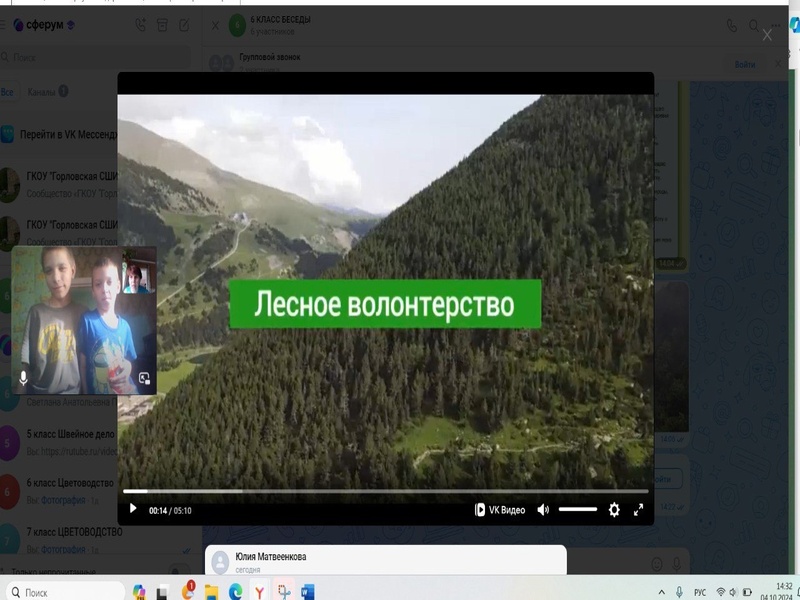Expand the floating call window
Screen dimensions: 800x600
[144, 378]
